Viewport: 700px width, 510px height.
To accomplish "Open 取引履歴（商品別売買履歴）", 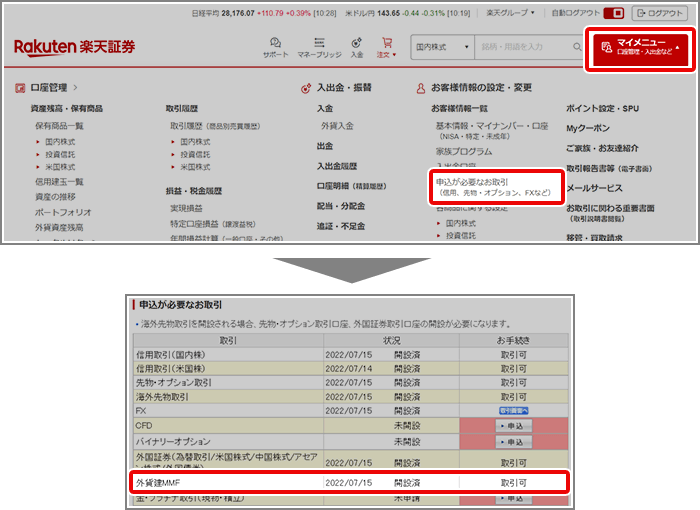I will [x=215, y=126].
